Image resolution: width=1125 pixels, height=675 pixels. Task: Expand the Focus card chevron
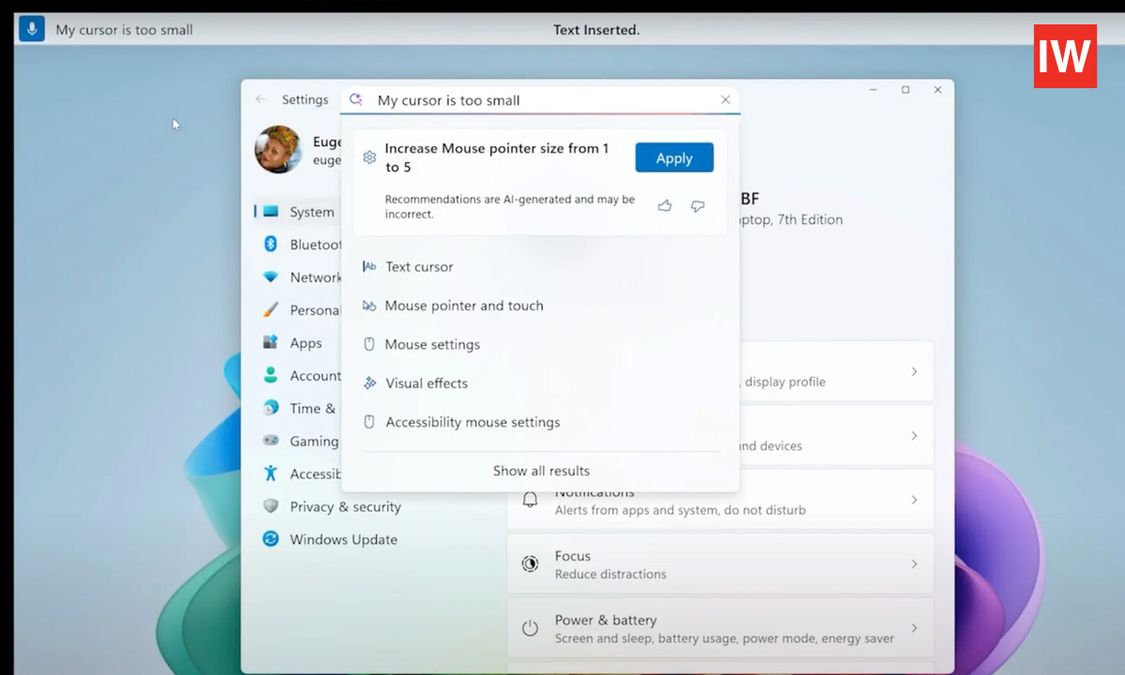(x=913, y=564)
